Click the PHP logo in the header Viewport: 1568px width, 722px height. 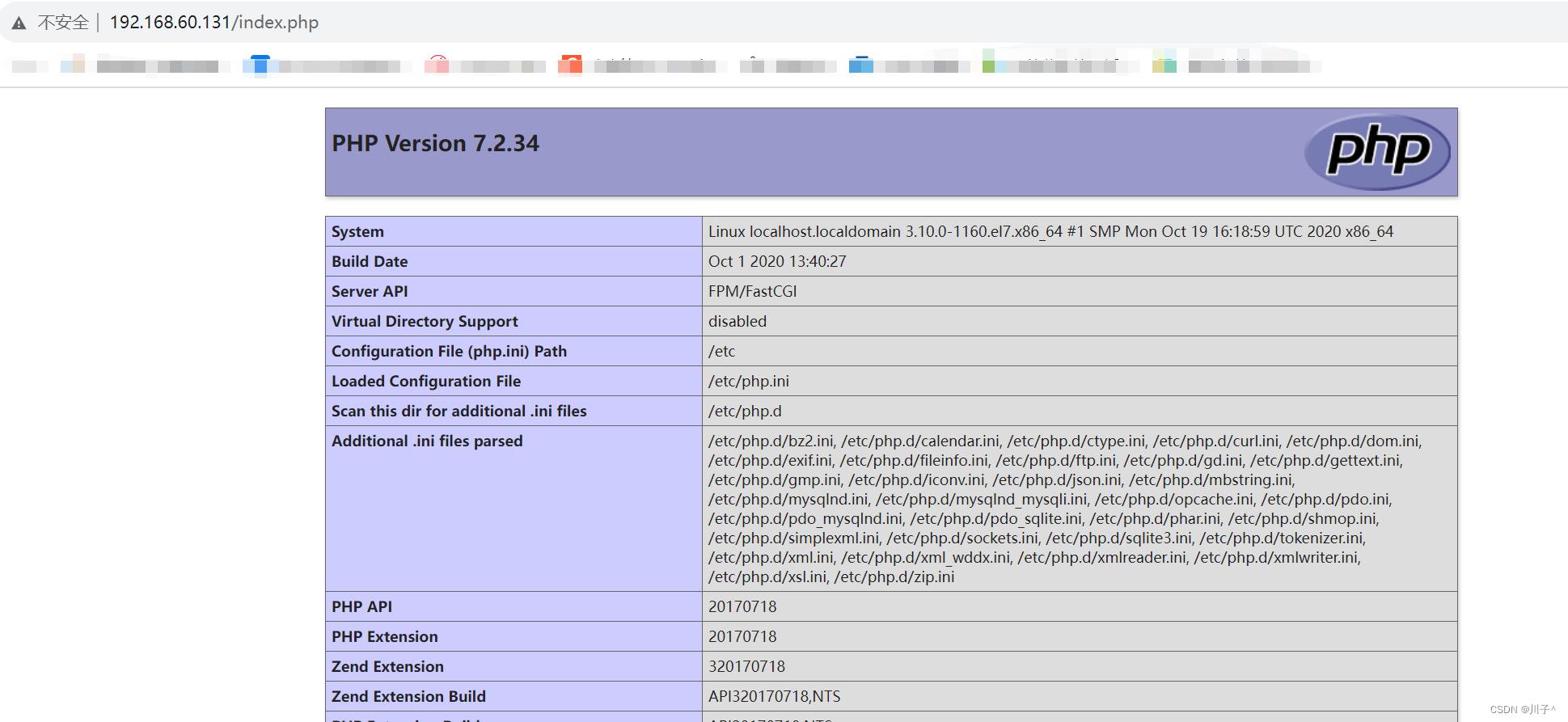click(1377, 151)
